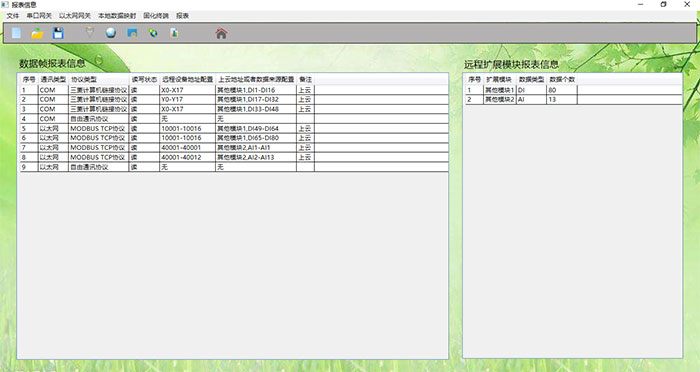Open the 串口网关 menu
The image size is (700, 372).
point(39,16)
